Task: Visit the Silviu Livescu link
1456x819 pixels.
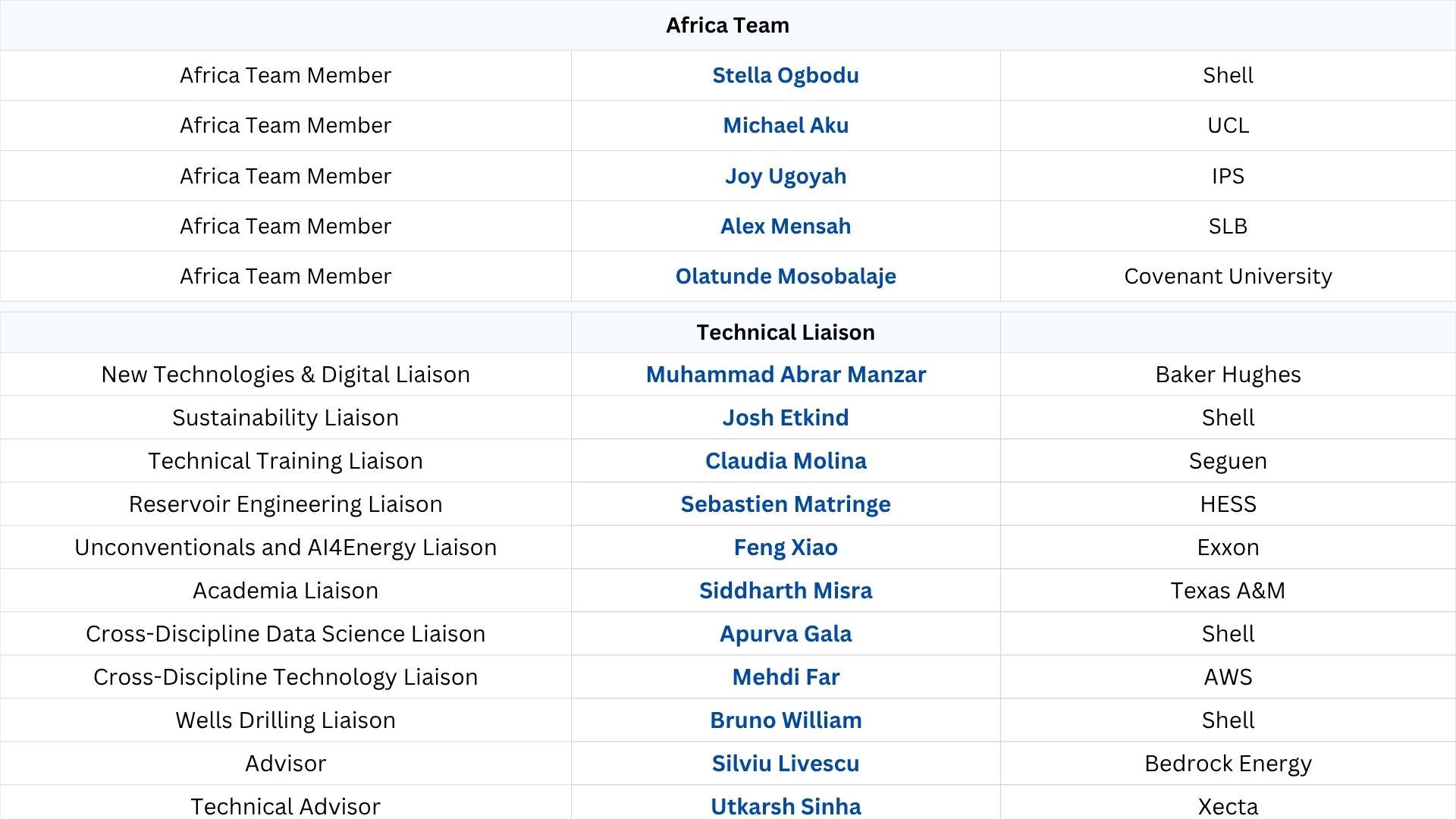Action: click(785, 764)
